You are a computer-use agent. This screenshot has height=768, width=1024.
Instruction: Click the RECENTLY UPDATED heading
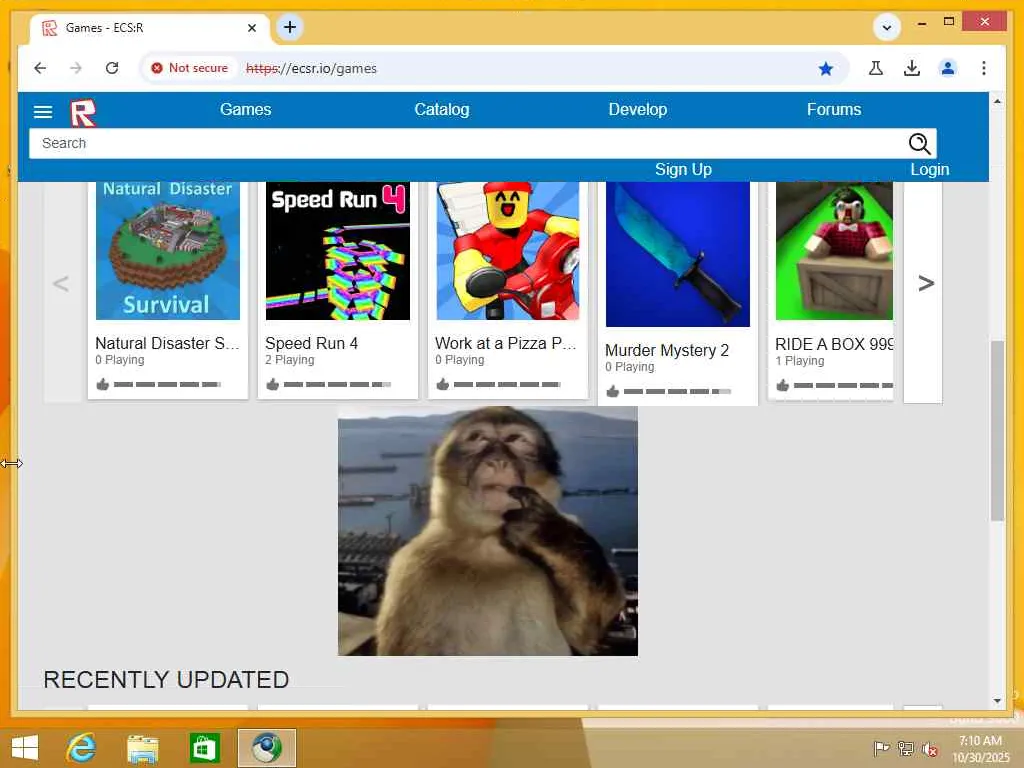click(x=167, y=680)
